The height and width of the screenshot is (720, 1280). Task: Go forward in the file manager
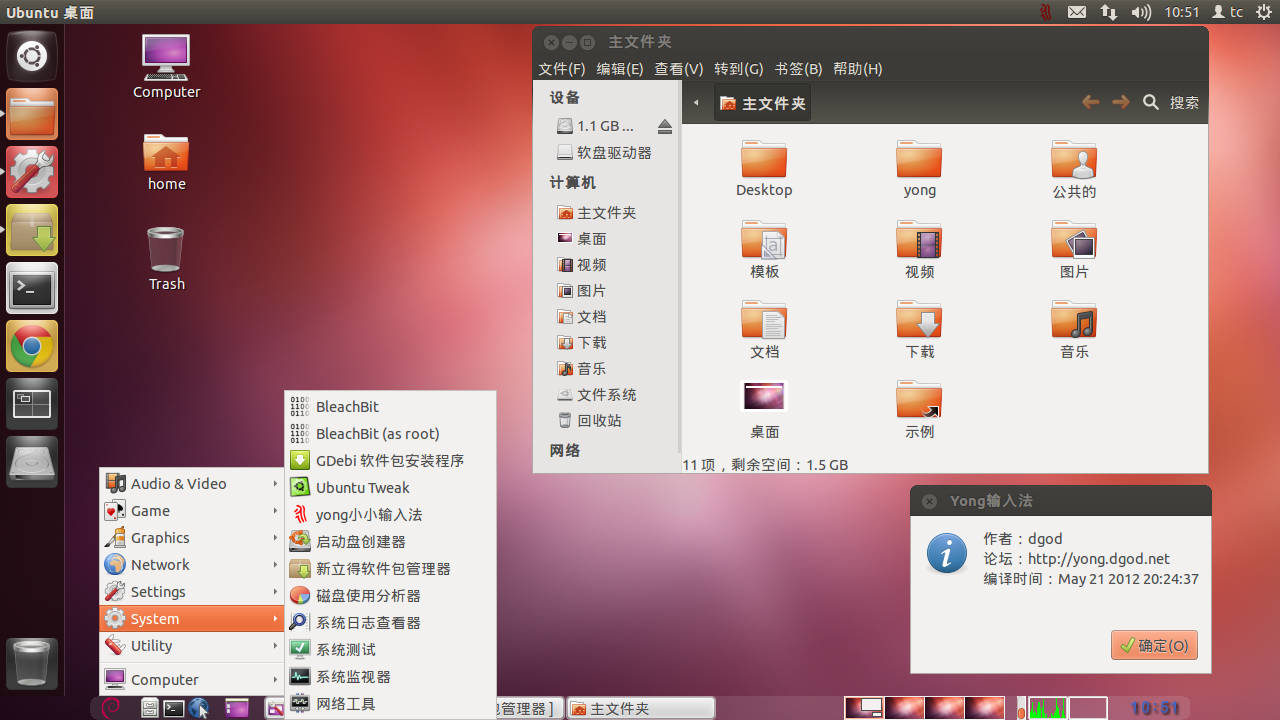pyautogui.click(x=1121, y=102)
